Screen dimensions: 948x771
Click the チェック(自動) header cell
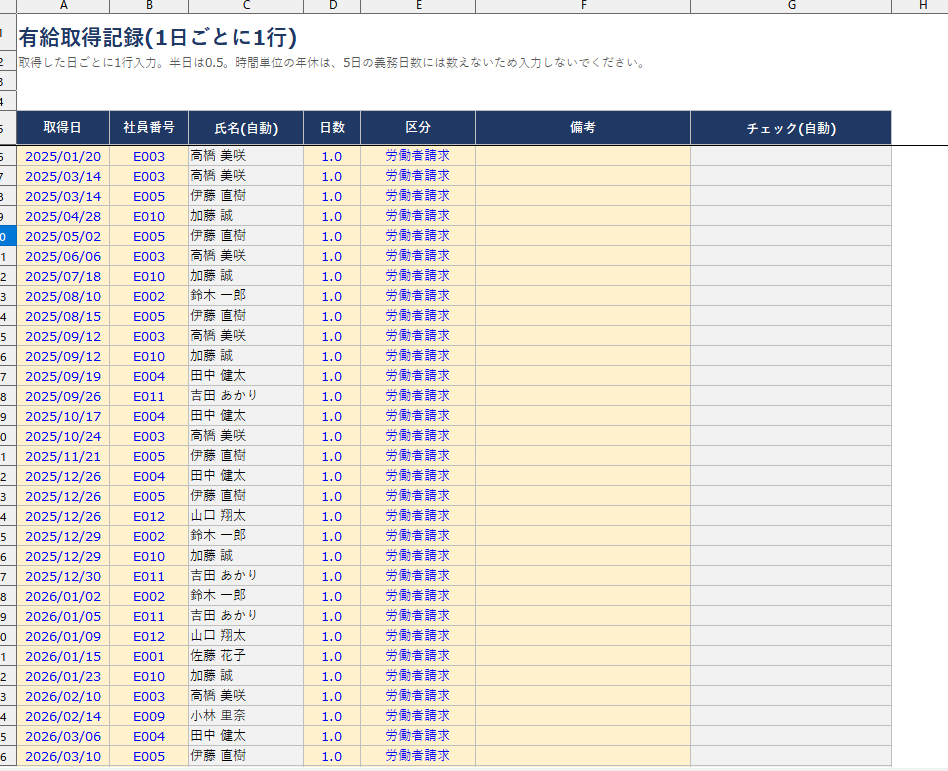(791, 128)
